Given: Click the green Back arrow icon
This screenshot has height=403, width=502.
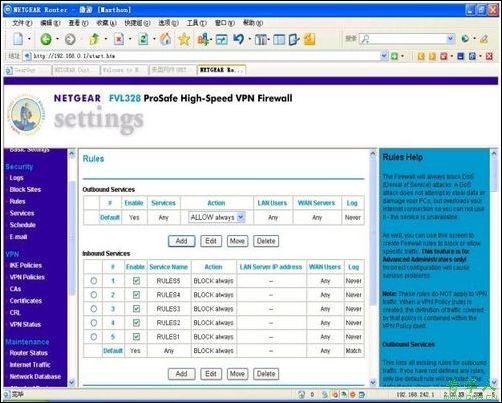Looking at the screenshot, I should pos(46,39).
